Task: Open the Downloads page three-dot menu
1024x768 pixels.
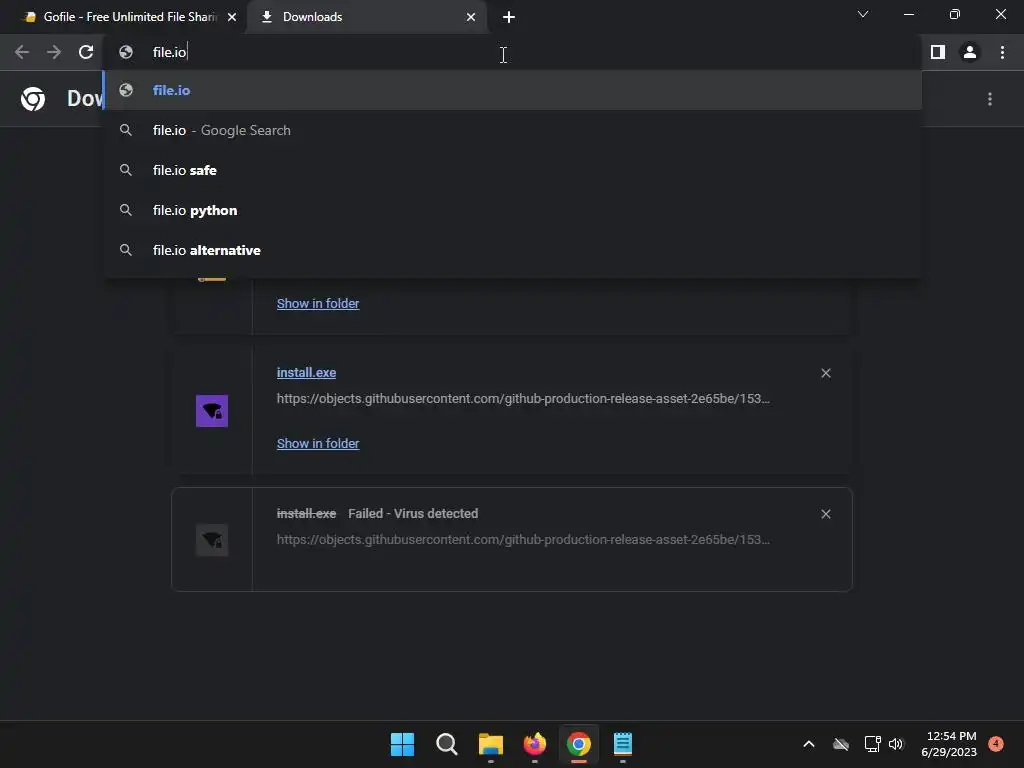Action: (x=990, y=99)
